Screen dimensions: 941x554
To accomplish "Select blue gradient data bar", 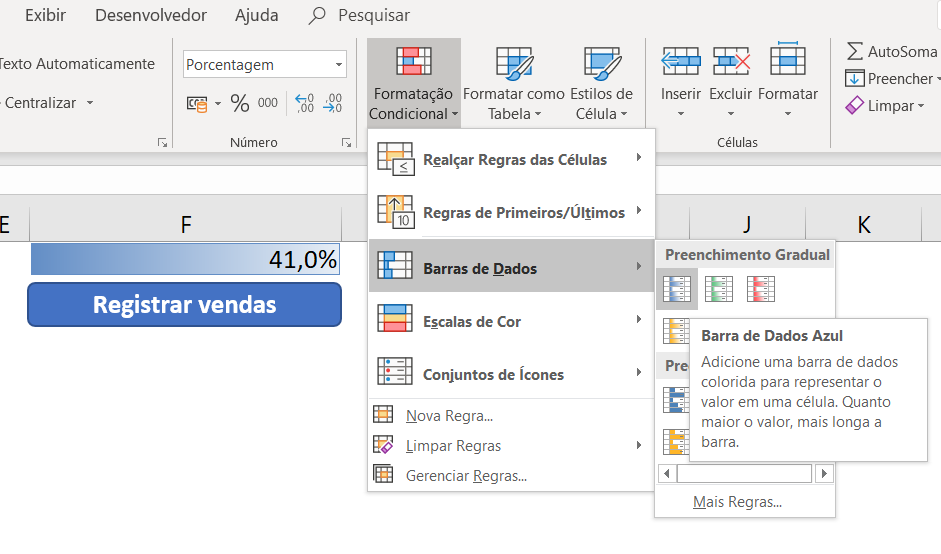I will (677, 289).
